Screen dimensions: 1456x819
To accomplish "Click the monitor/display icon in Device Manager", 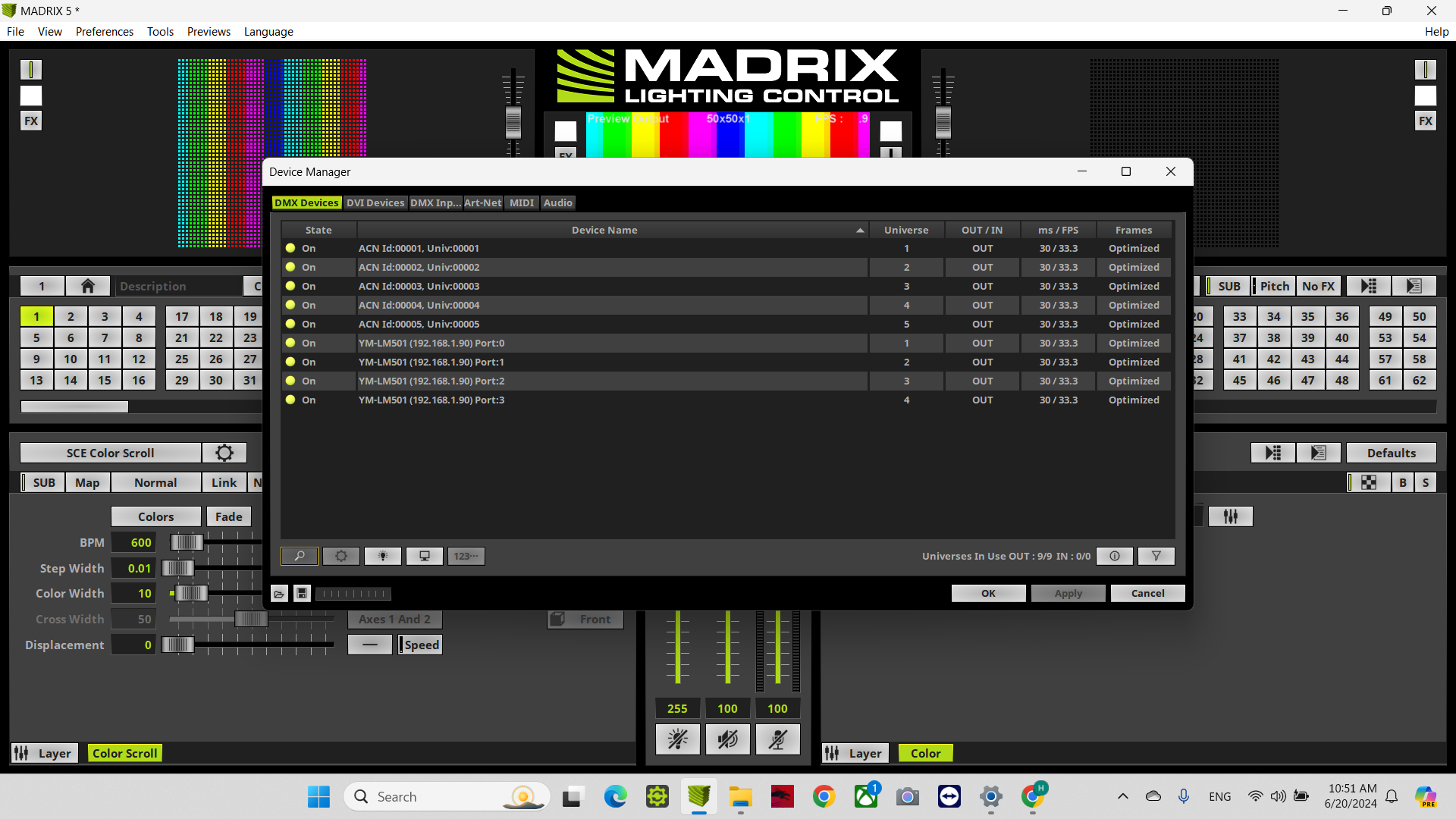I will click(x=423, y=556).
